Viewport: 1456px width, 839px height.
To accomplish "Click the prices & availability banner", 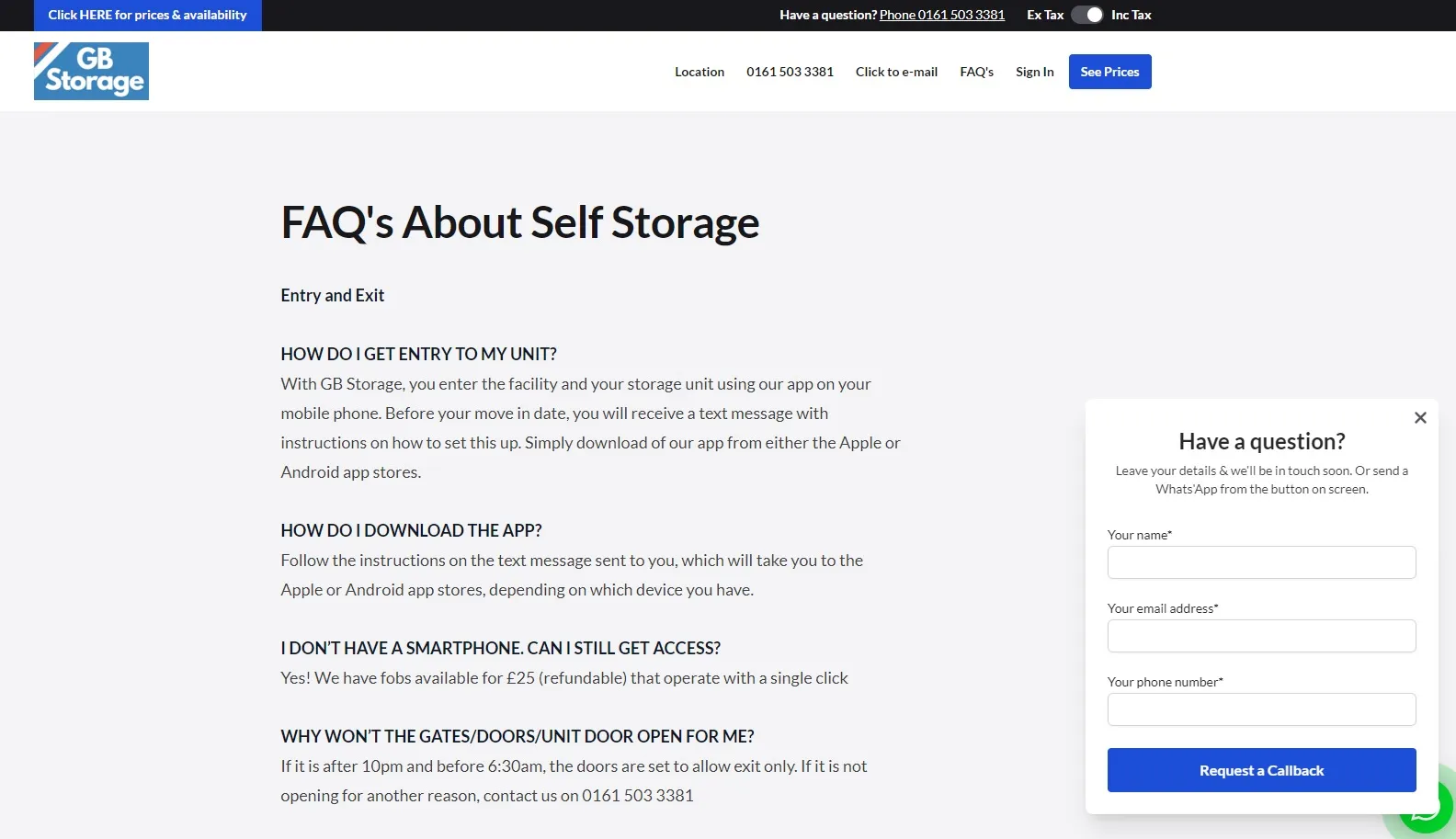I will click(x=148, y=15).
